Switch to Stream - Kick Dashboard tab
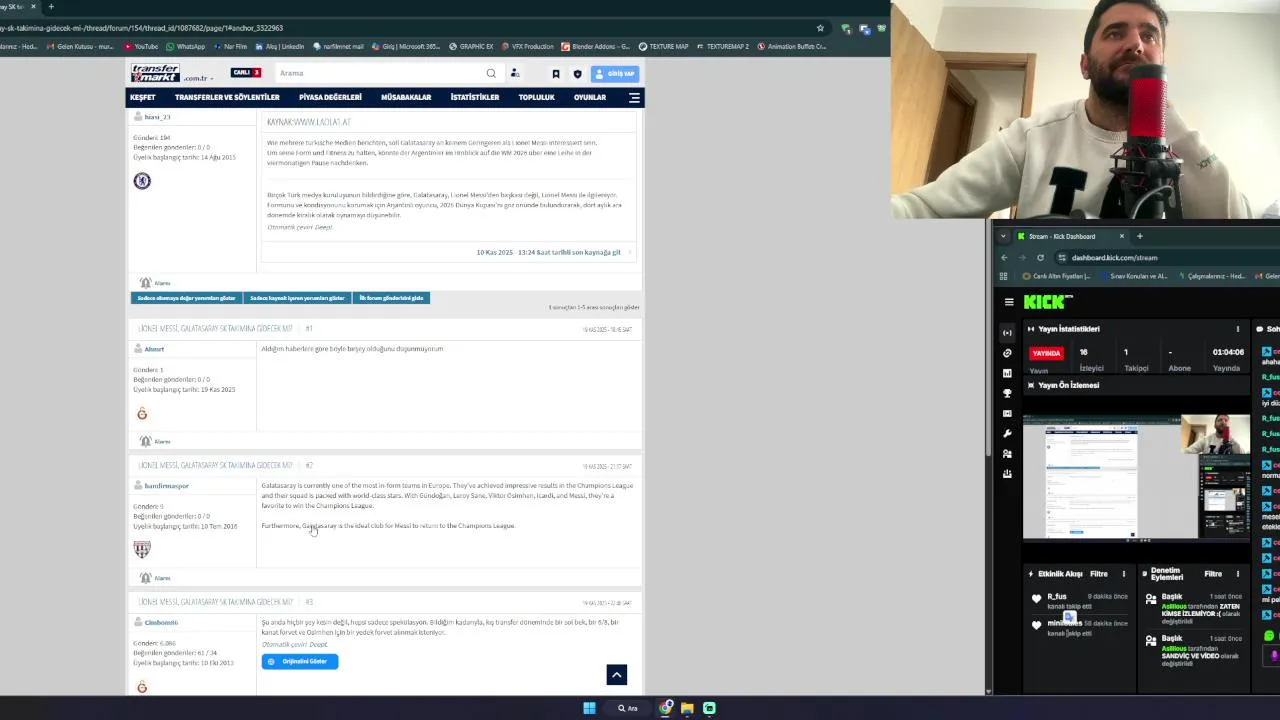This screenshot has height=720, width=1280. coord(1069,236)
